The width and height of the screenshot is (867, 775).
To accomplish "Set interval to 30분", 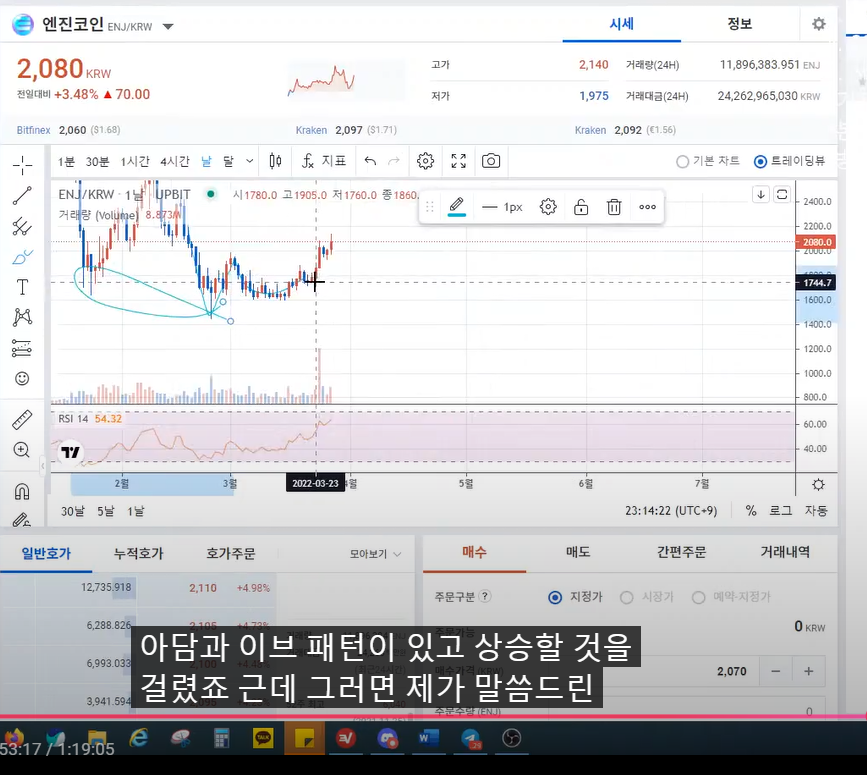I will tap(97, 161).
